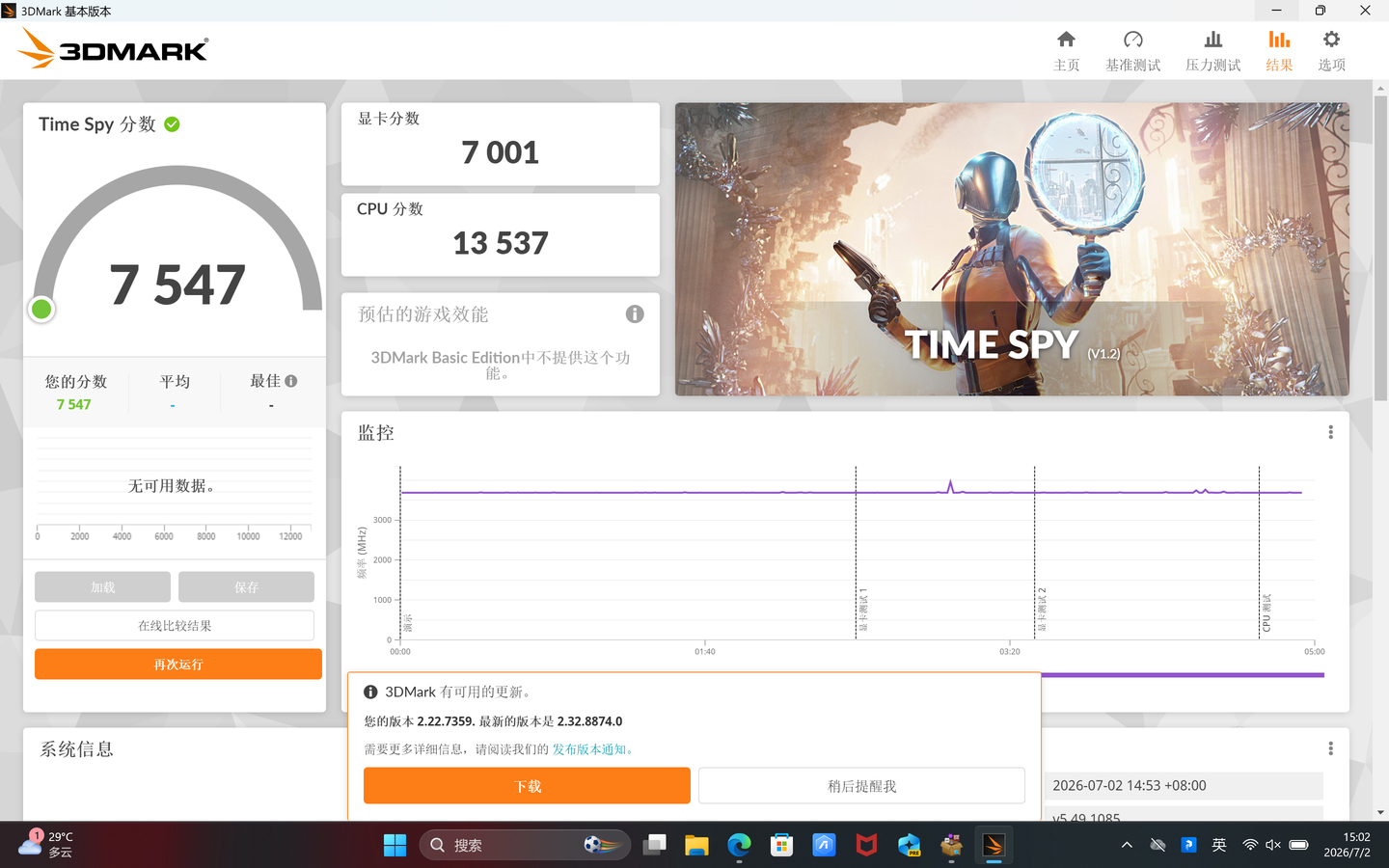Click the CPU 测试 timeline marker
Screen dimensions: 1389x868
(1266, 613)
